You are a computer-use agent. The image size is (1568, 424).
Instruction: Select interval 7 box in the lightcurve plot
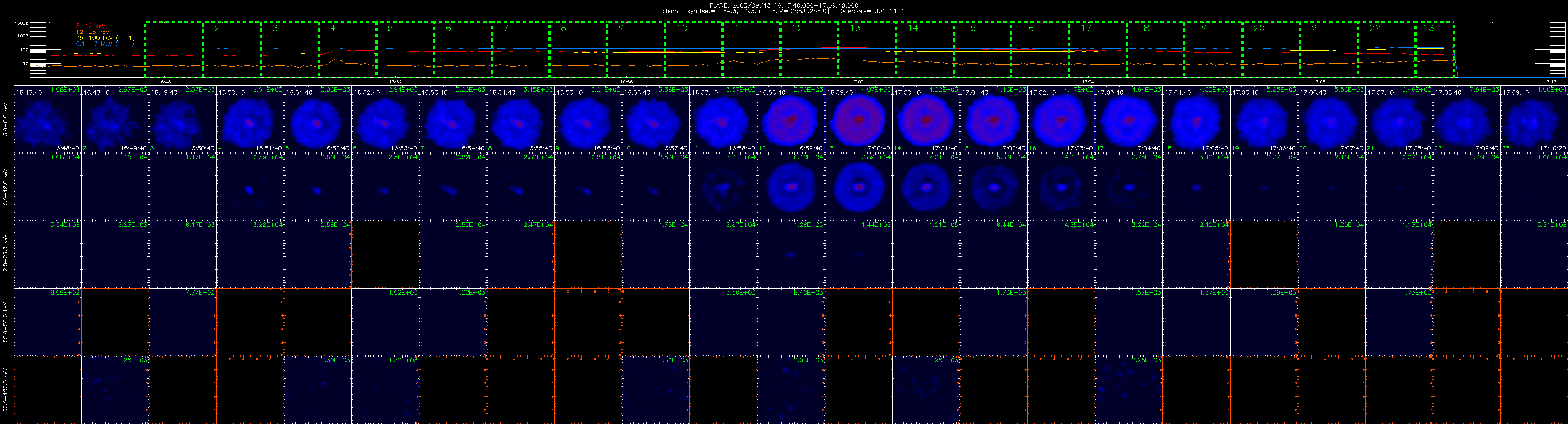click(520, 50)
